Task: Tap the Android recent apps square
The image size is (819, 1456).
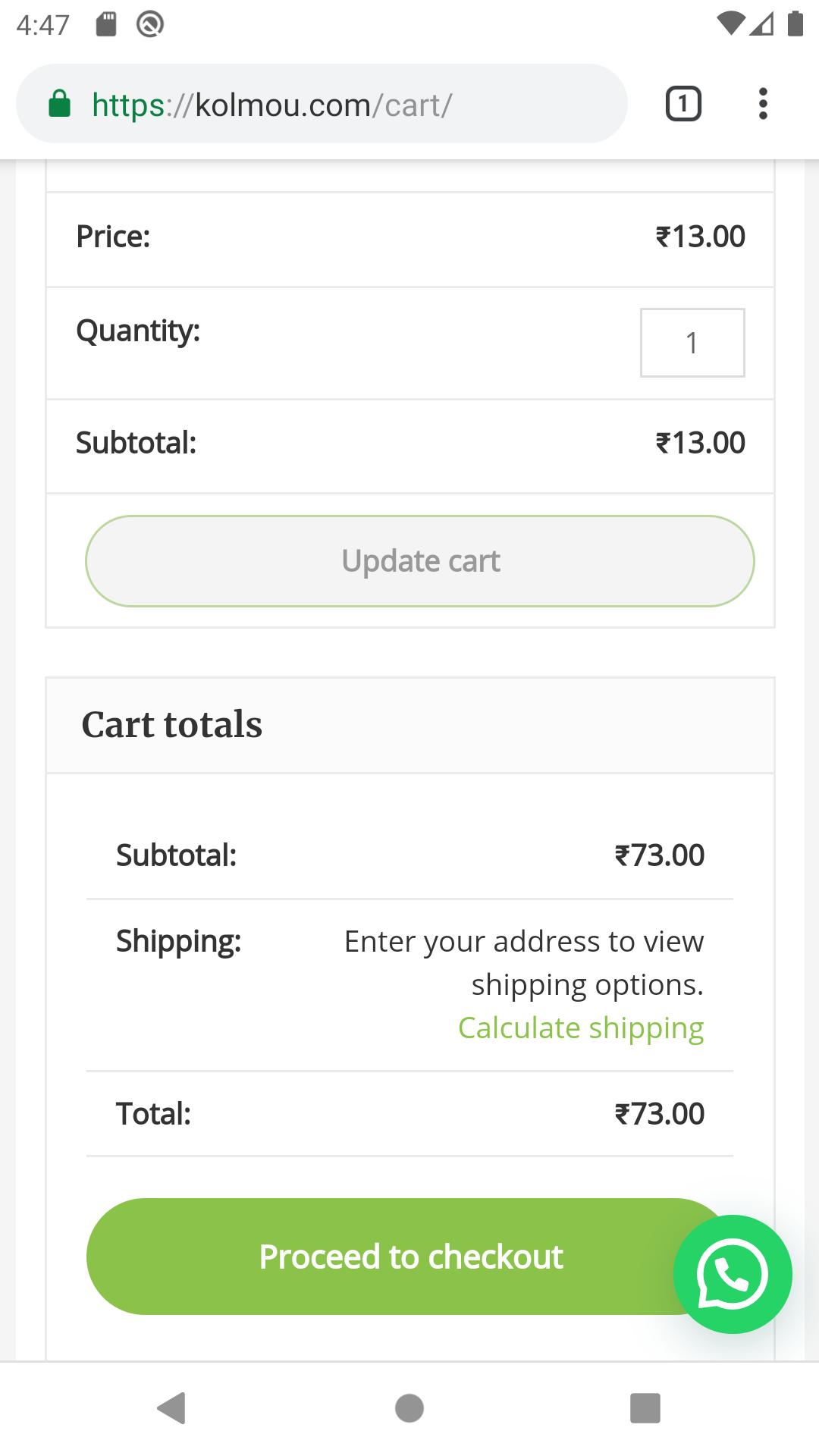Action: [645, 1408]
